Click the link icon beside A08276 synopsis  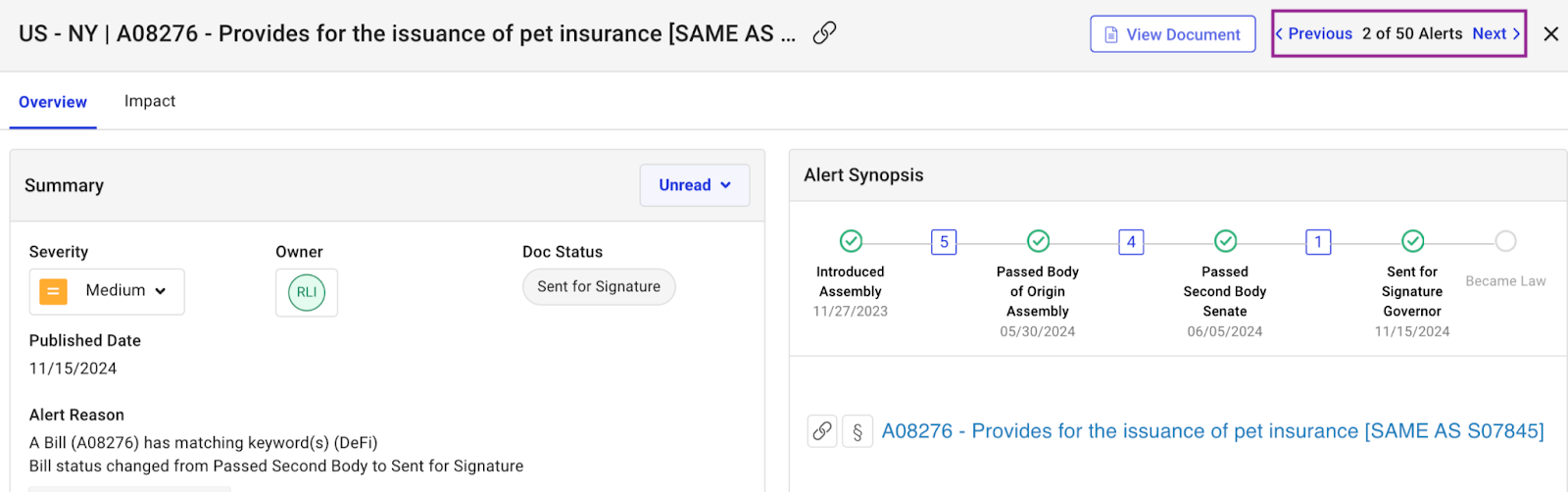[x=822, y=431]
